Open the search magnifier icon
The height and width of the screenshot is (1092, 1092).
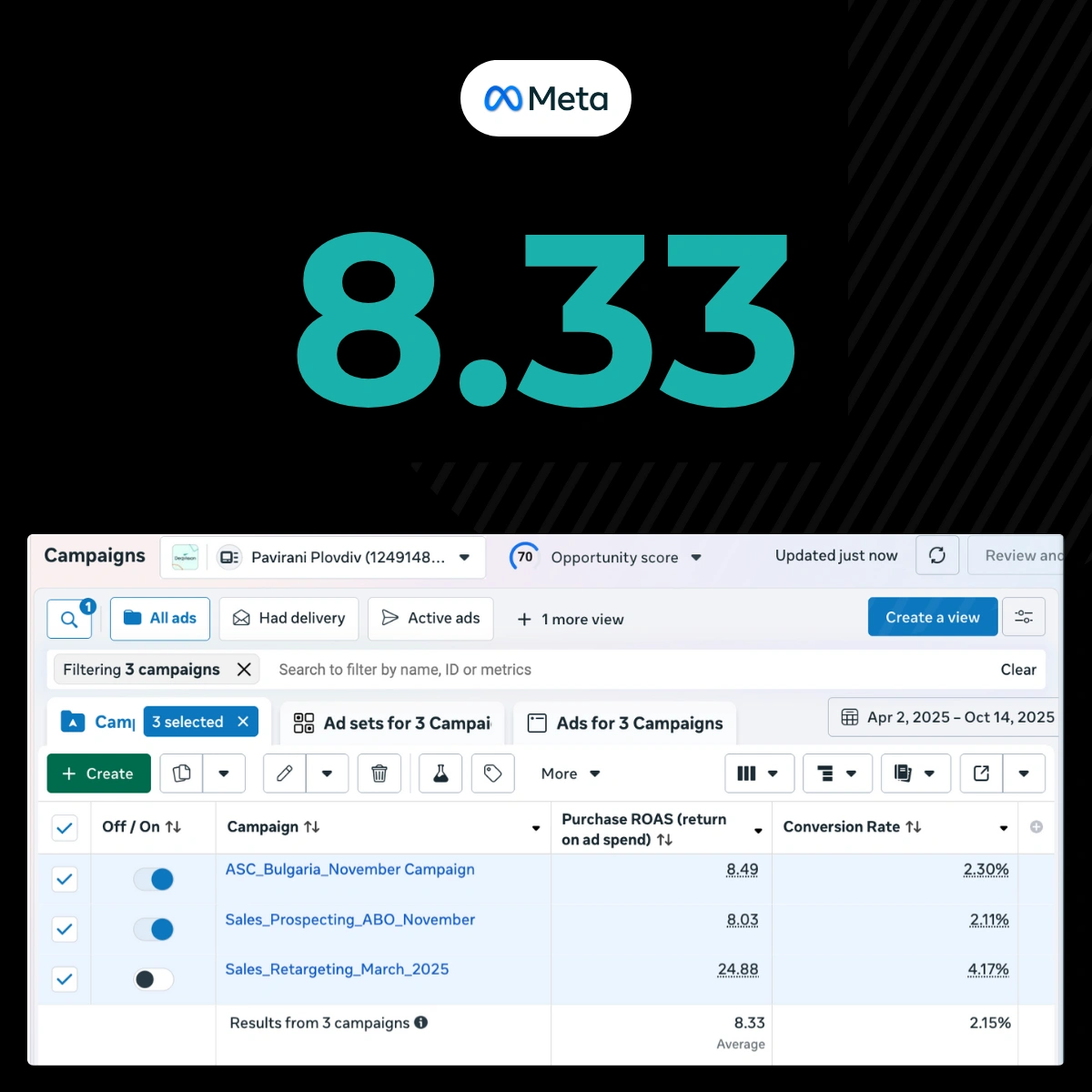69,620
